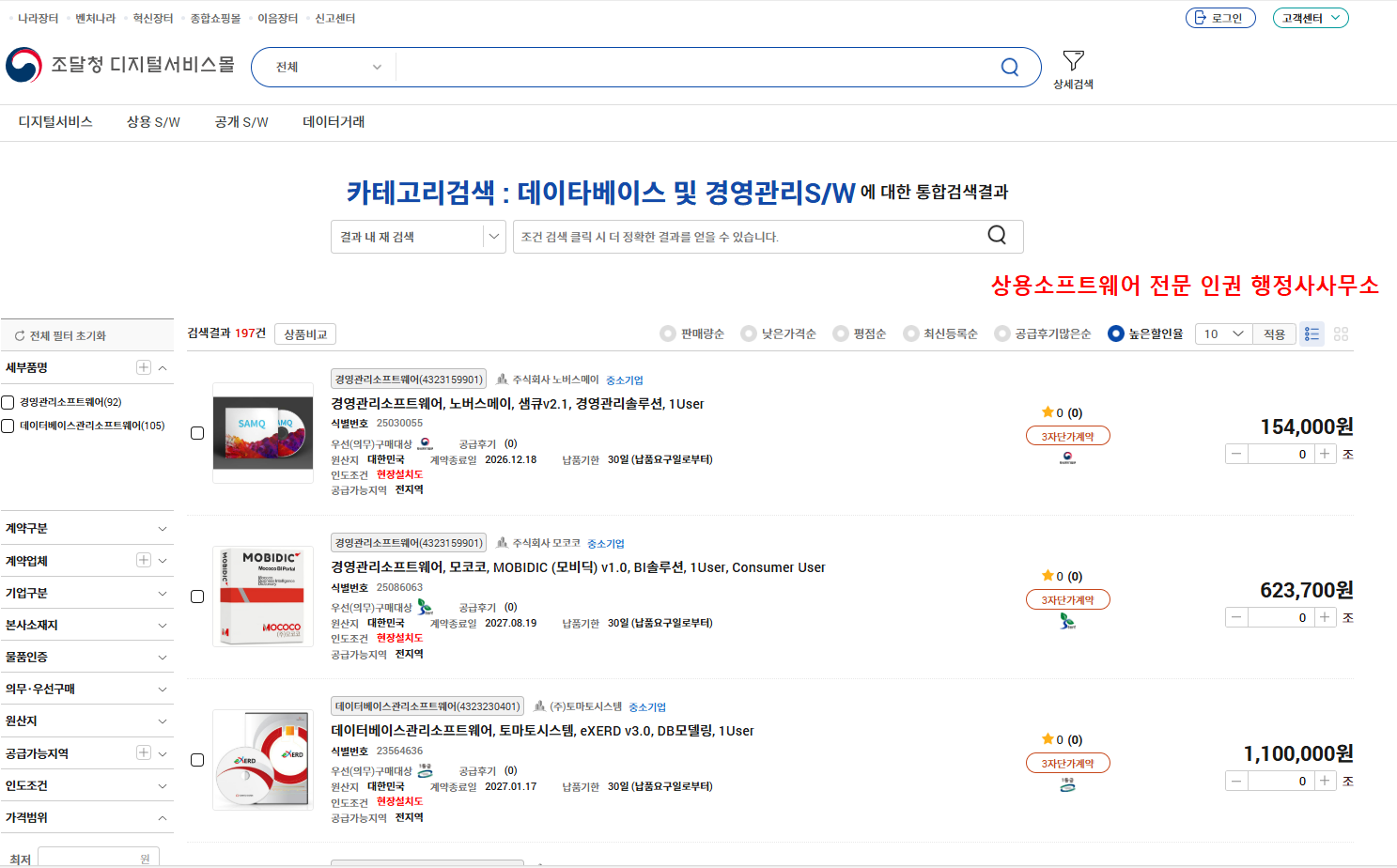Open the results-per-page 10 dropdown
Image resolution: width=1397 pixels, height=868 pixels.
point(1223,333)
